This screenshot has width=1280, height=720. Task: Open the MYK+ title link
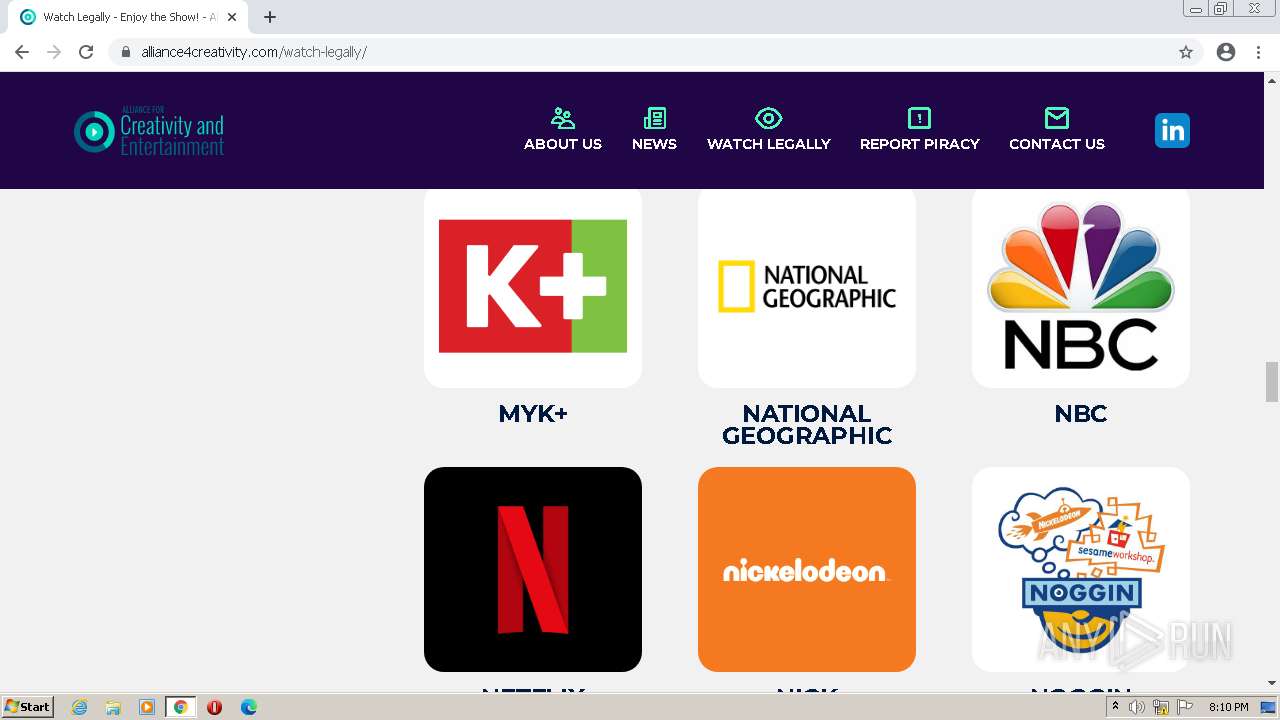click(533, 413)
